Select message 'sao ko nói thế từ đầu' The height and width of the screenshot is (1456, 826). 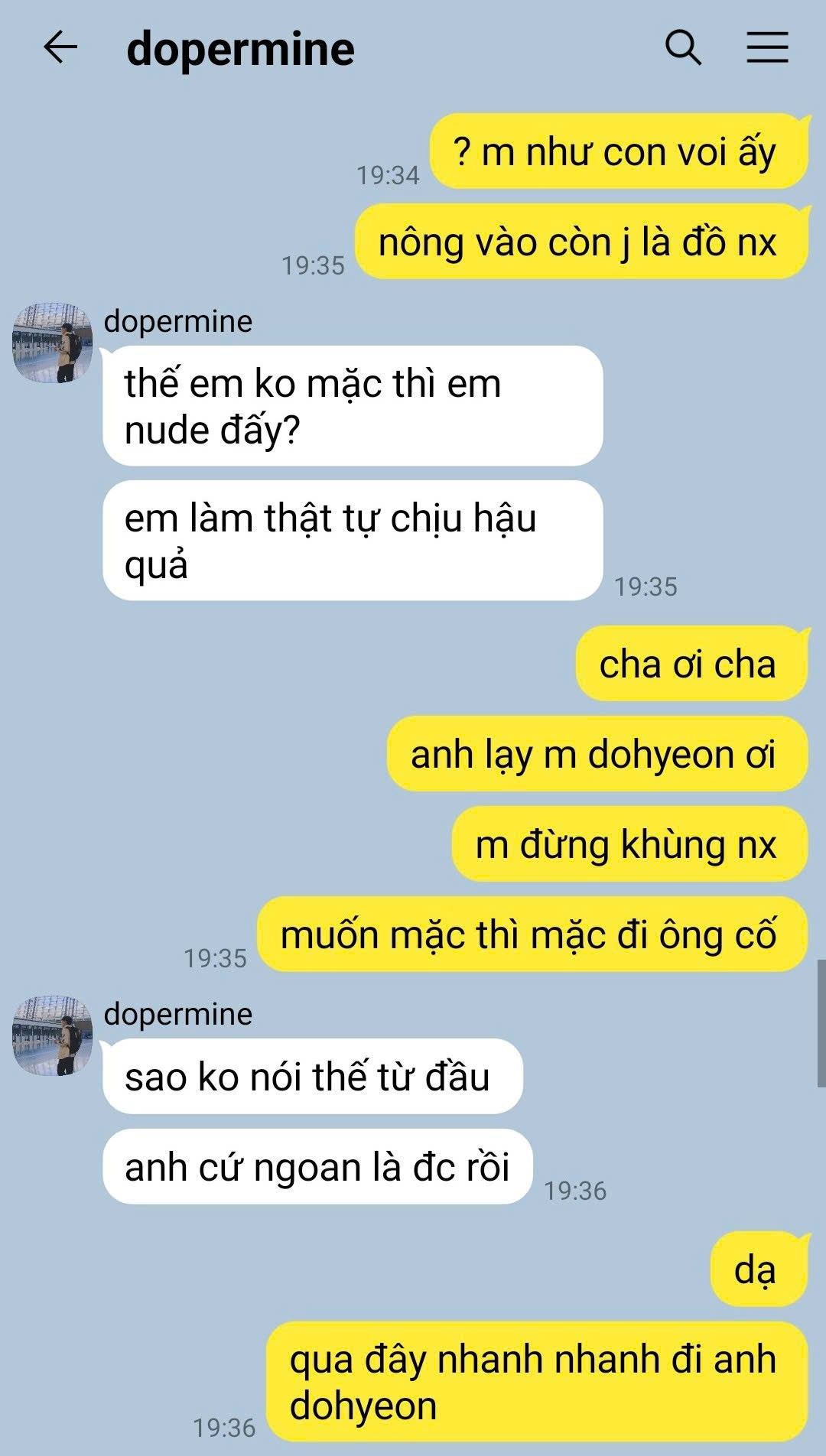tap(313, 1076)
